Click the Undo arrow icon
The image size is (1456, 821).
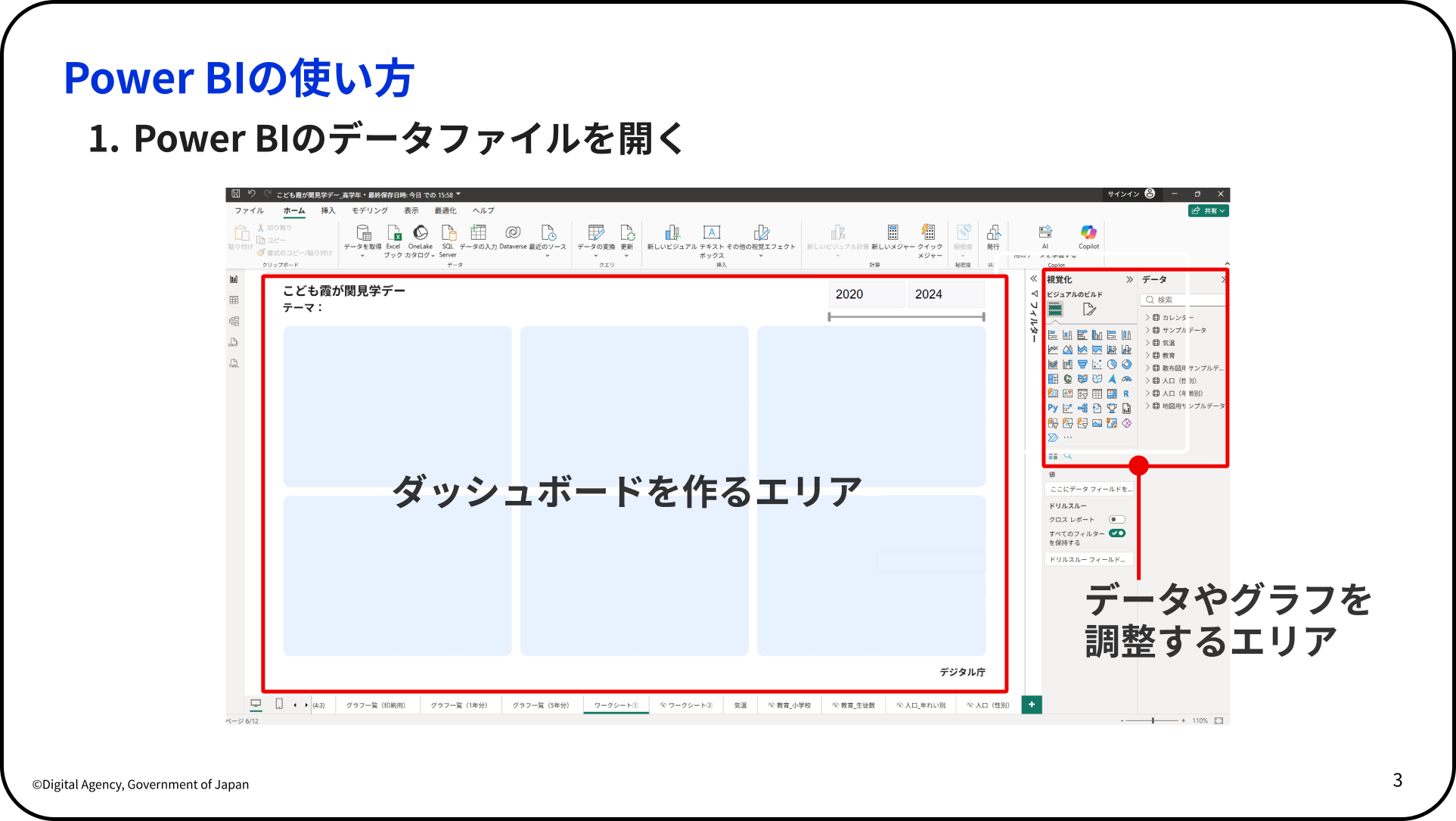[x=252, y=194]
